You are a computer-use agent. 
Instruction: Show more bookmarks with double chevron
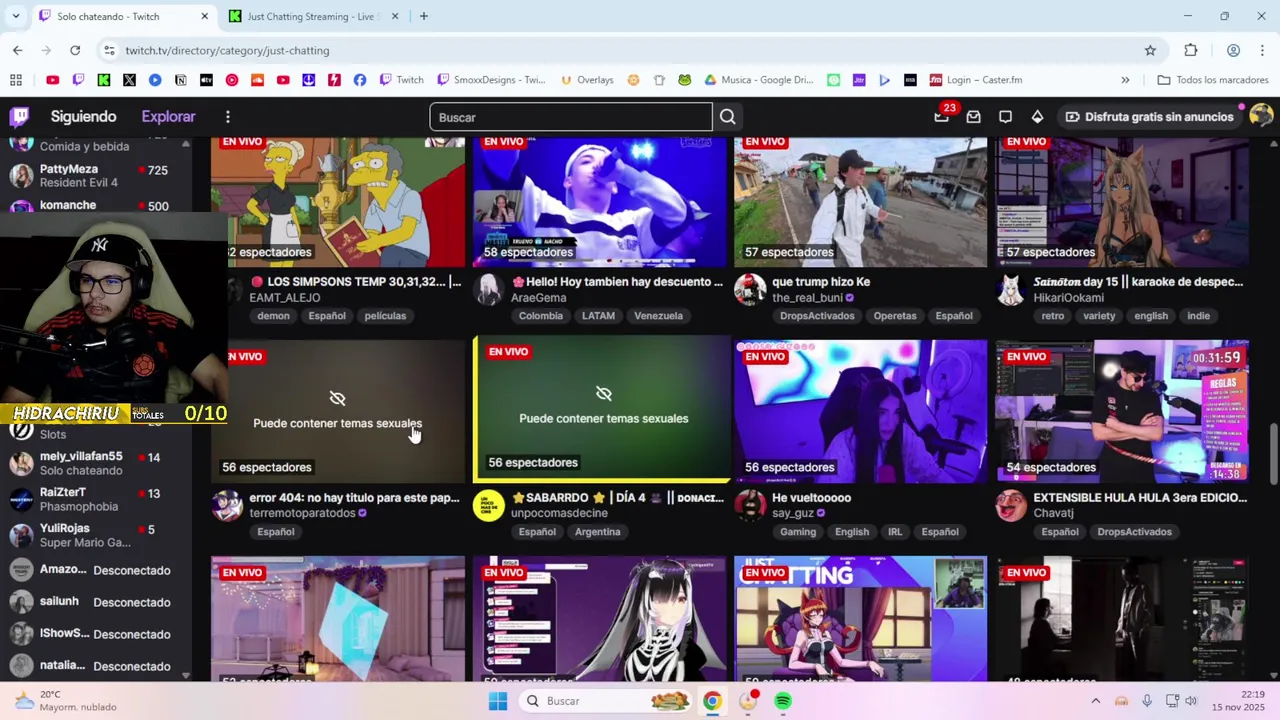coord(1125,80)
